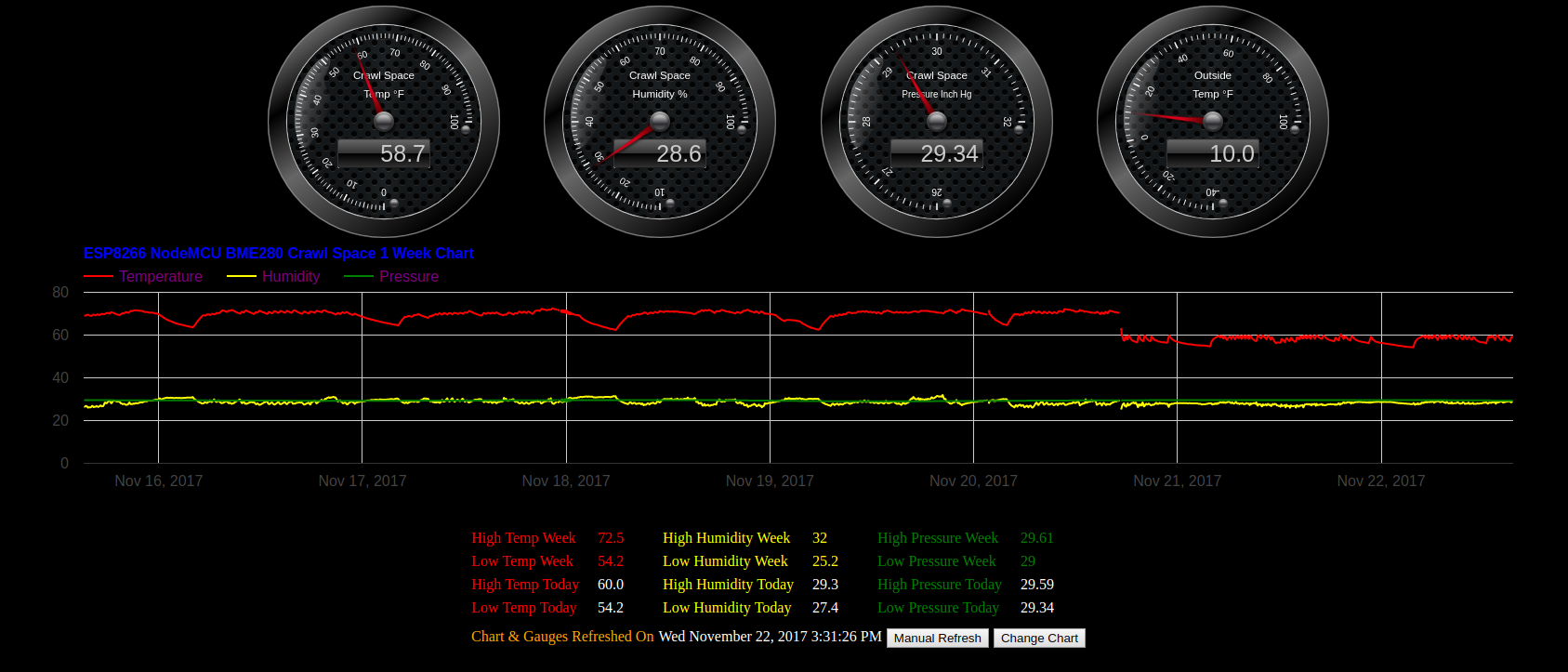
Task: Click the High Humidity Today label
Action: click(x=729, y=585)
